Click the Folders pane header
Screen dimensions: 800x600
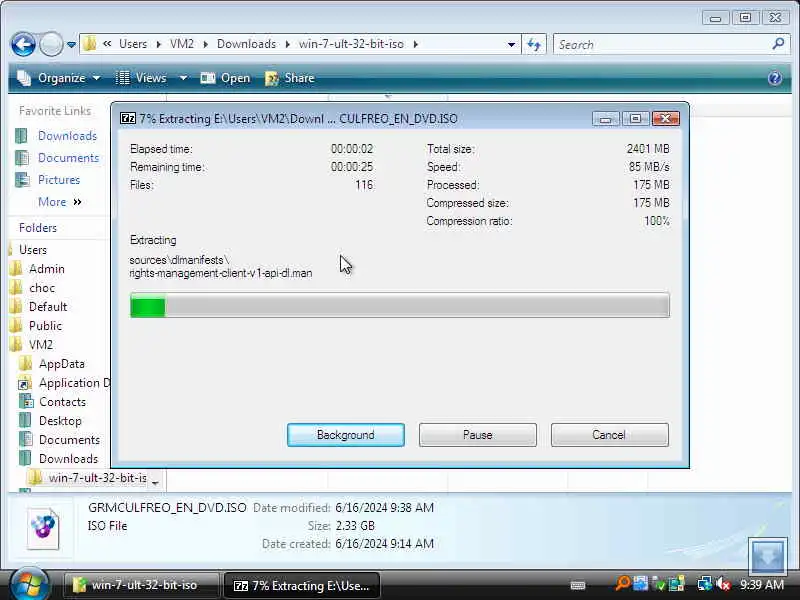tap(38, 228)
